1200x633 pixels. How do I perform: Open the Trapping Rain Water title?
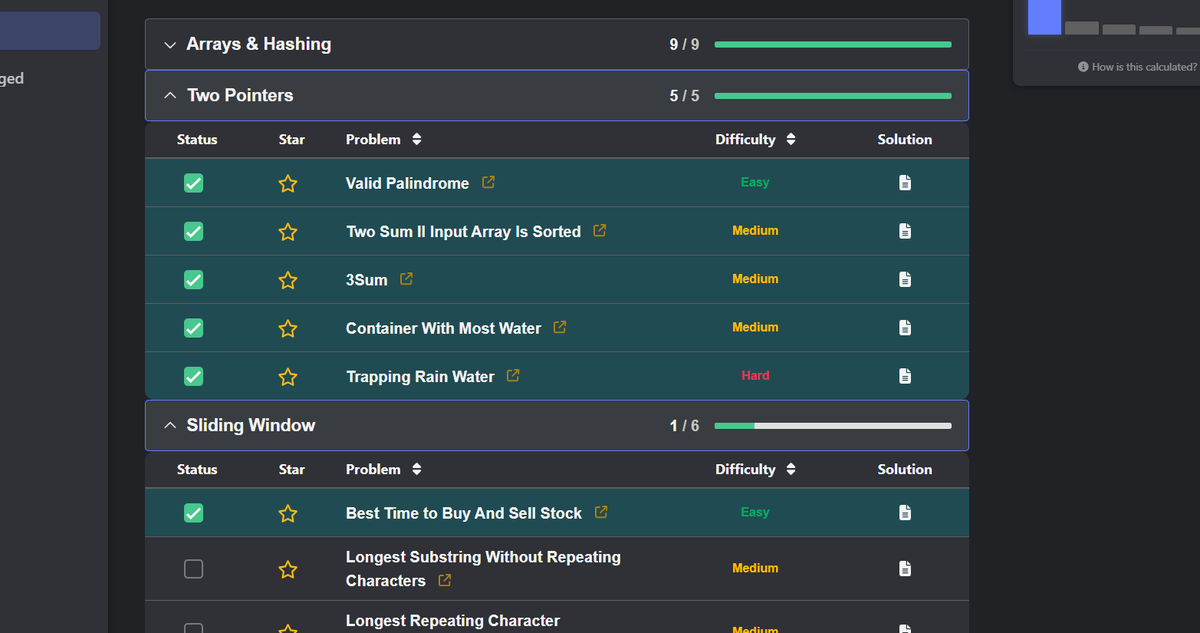(x=420, y=377)
